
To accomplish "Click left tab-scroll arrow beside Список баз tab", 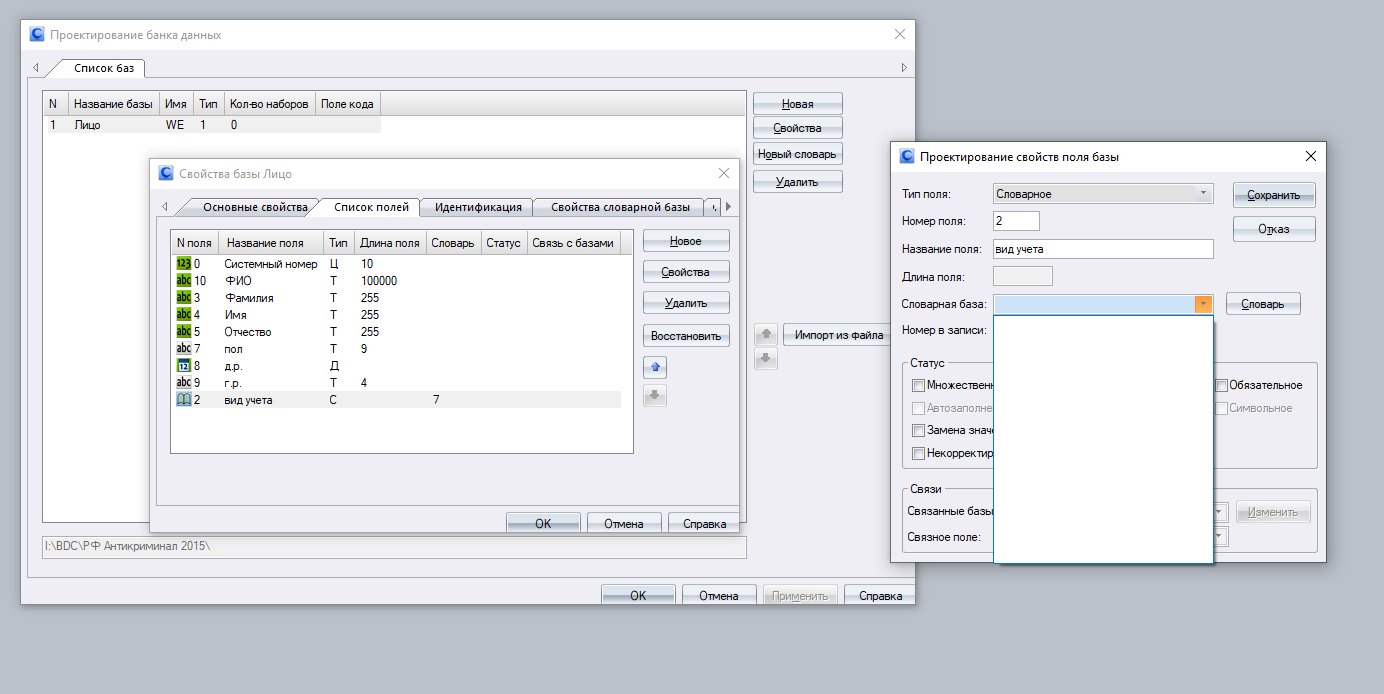I will click(x=36, y=68).
